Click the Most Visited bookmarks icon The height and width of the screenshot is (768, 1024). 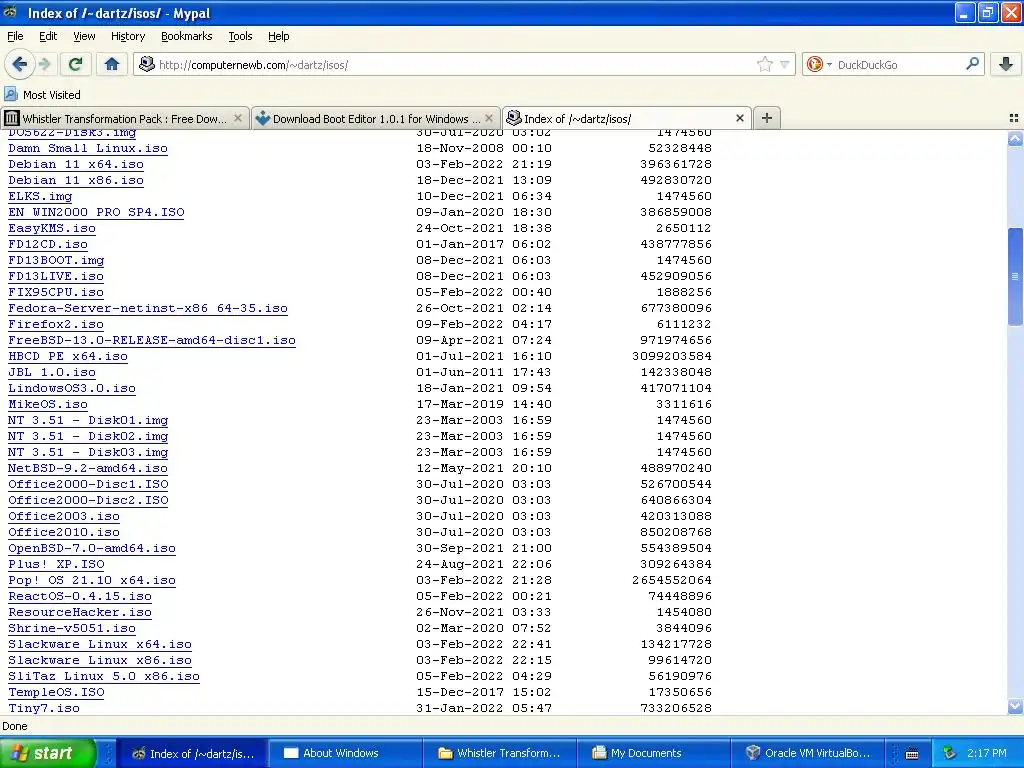[11, 95]
